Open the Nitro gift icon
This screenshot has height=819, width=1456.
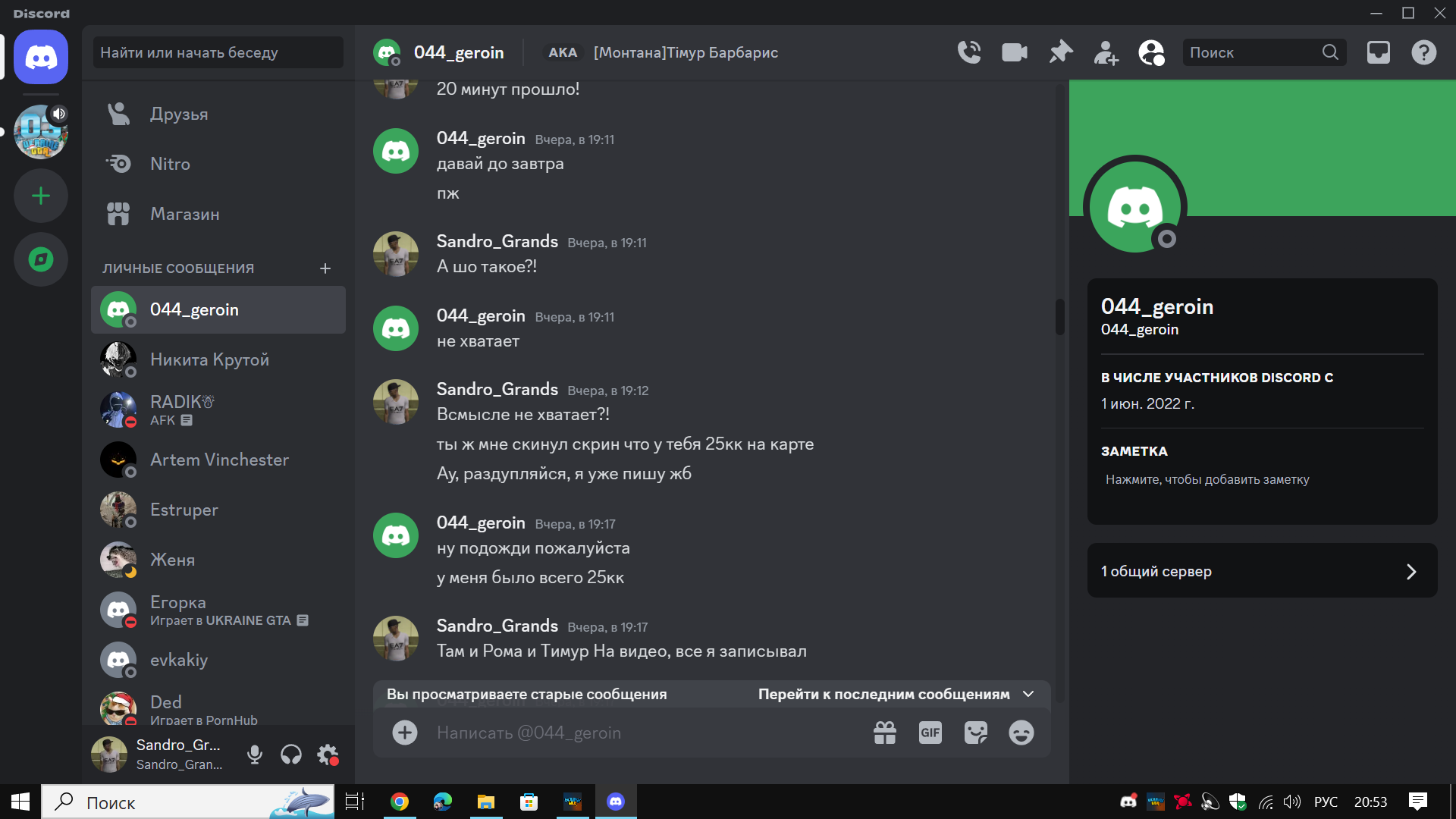tap(885, 733)
